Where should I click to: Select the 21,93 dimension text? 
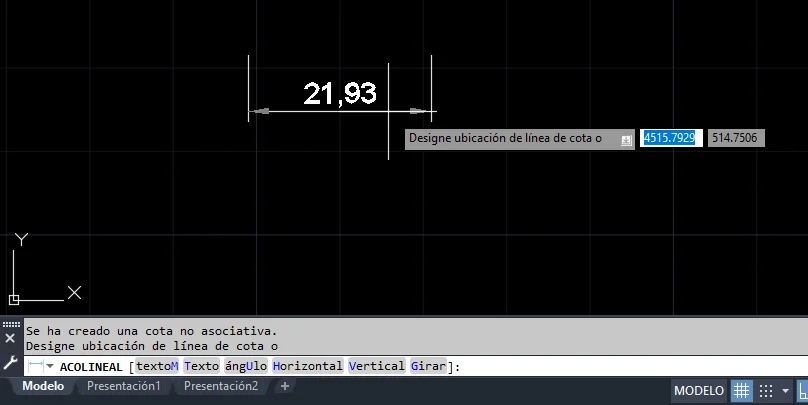340,94
